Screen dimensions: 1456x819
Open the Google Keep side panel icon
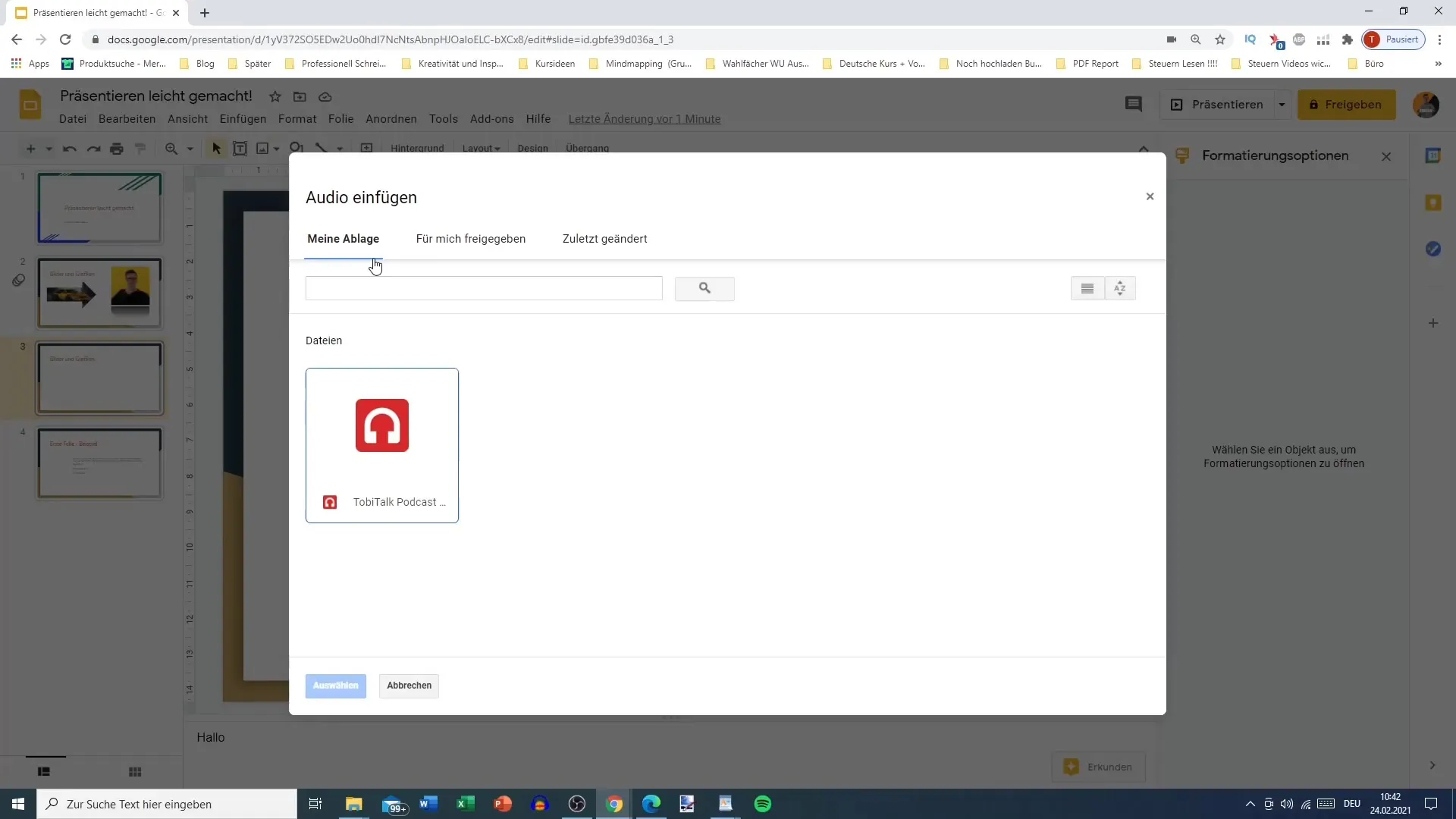tap(1432, 202)
